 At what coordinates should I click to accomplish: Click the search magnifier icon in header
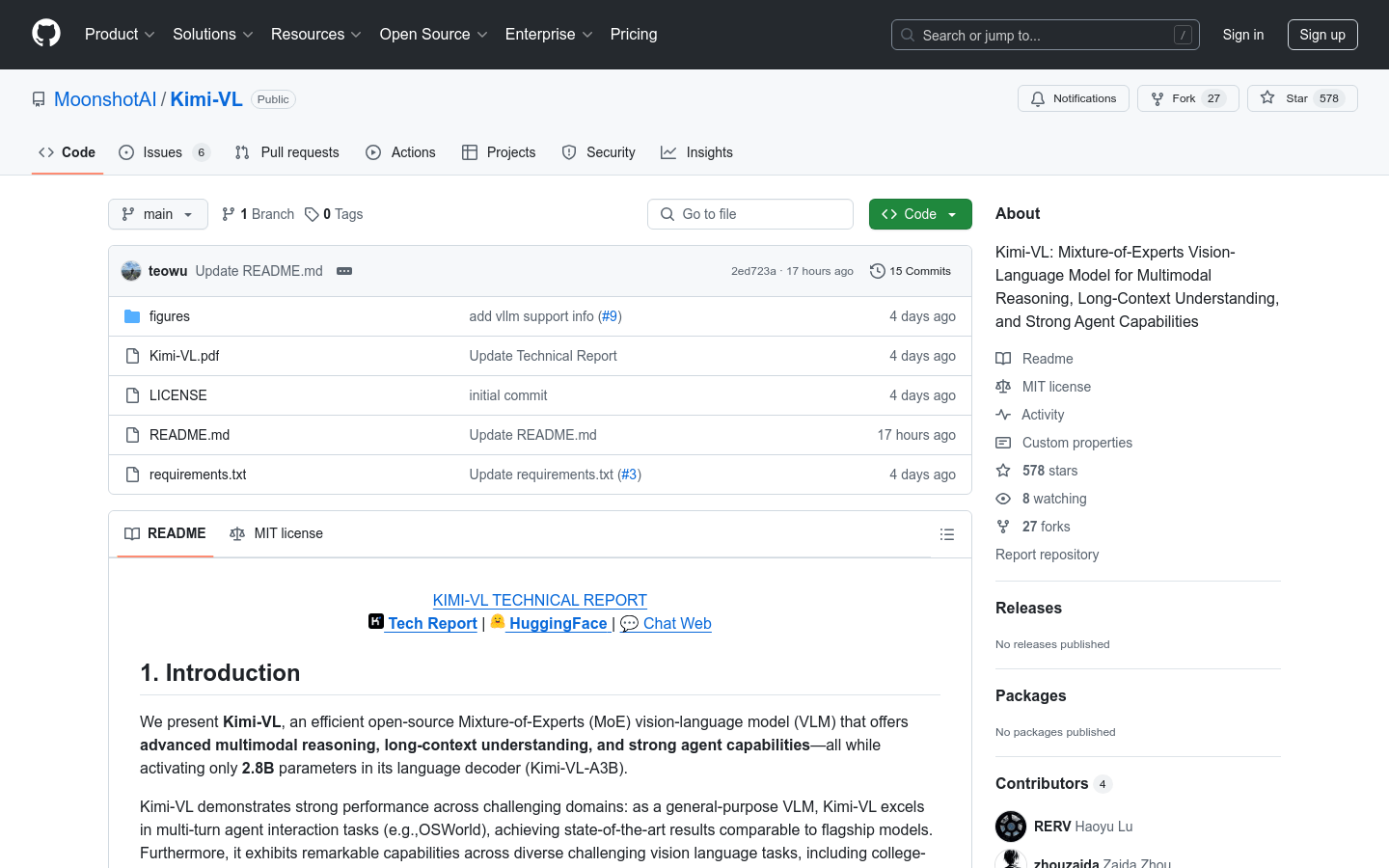coord(908,35)
